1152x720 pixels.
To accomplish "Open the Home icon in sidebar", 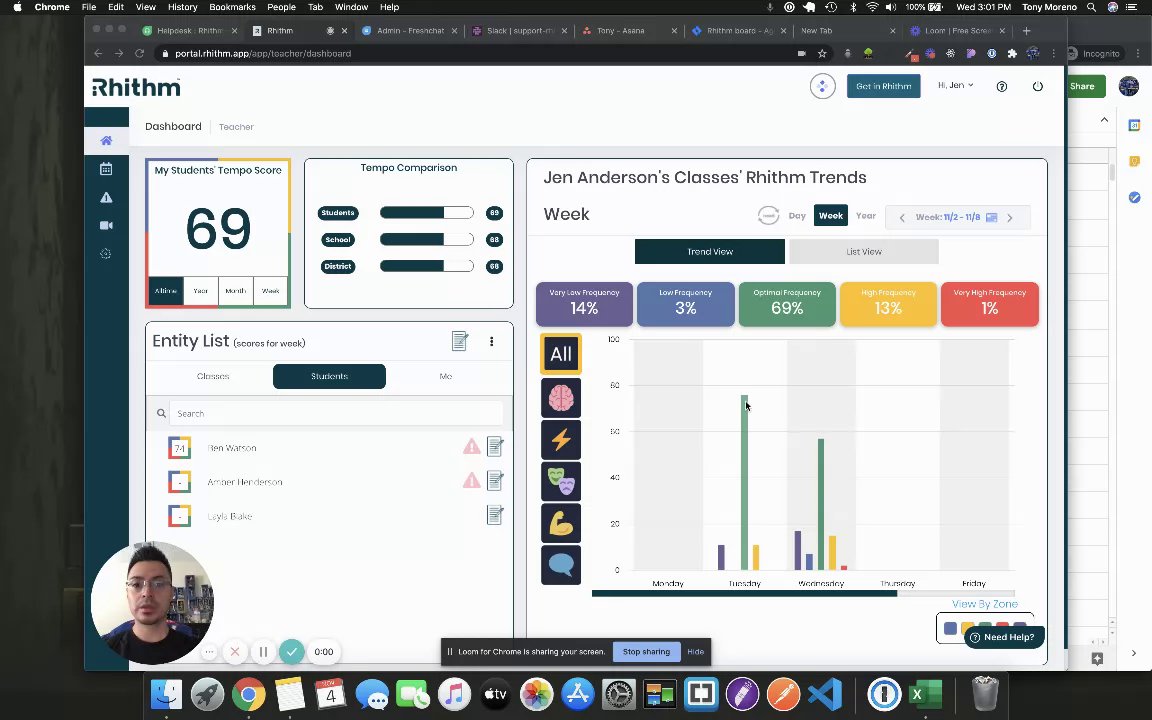I will click(107, 140).
